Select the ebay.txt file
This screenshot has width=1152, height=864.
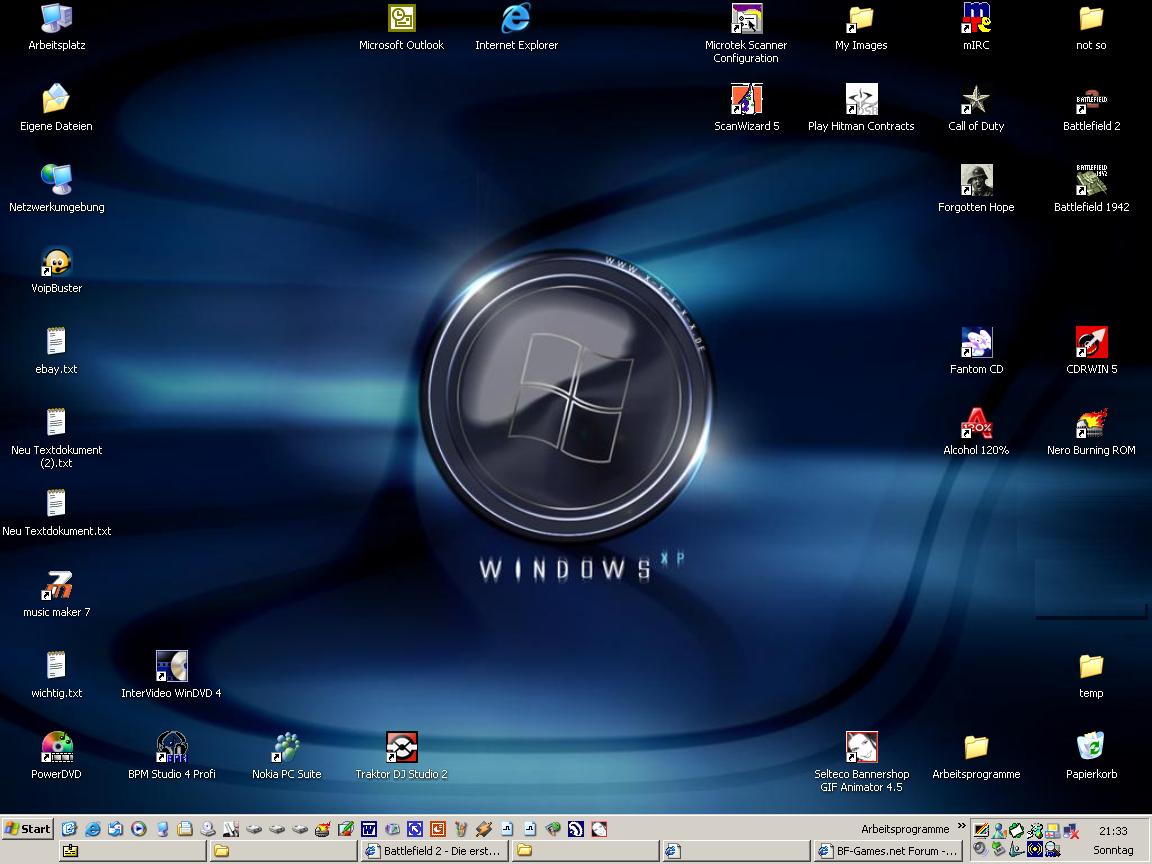point(57,350)
